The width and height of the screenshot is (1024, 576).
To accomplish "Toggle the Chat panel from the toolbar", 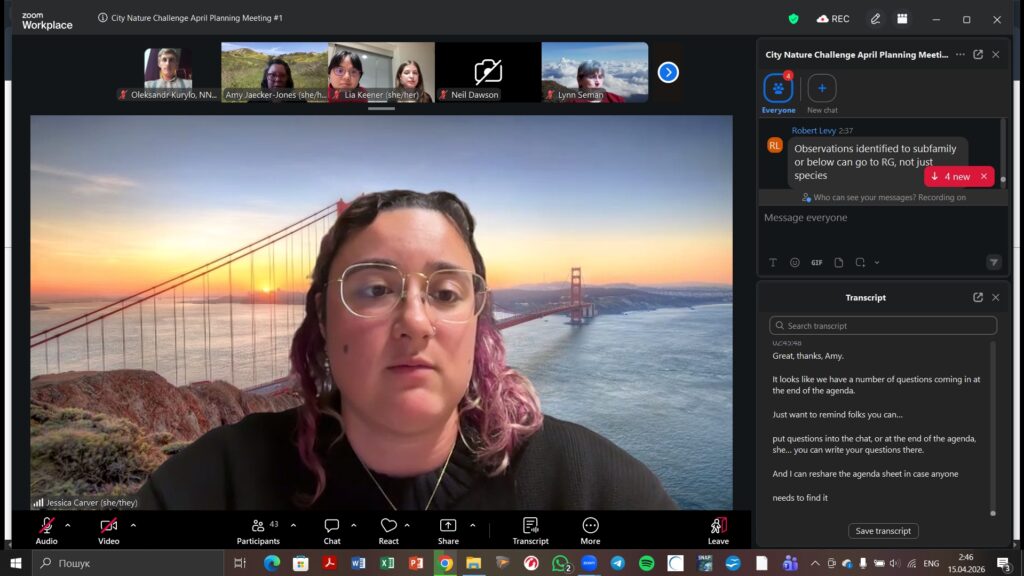I will pyautogui.click(x=332, y=526).
